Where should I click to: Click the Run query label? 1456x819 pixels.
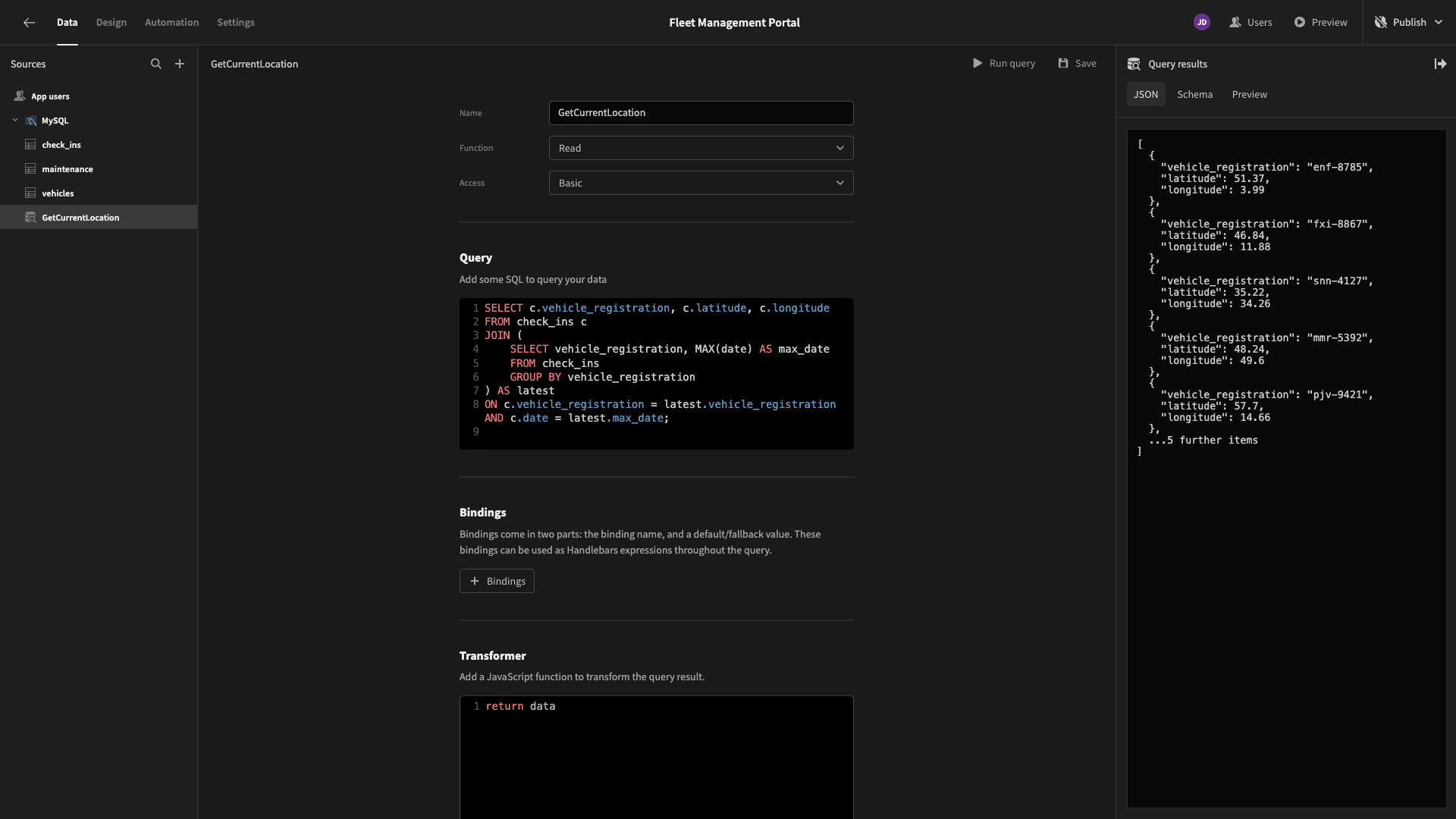pyautogui.click(x=1012, y=64)
